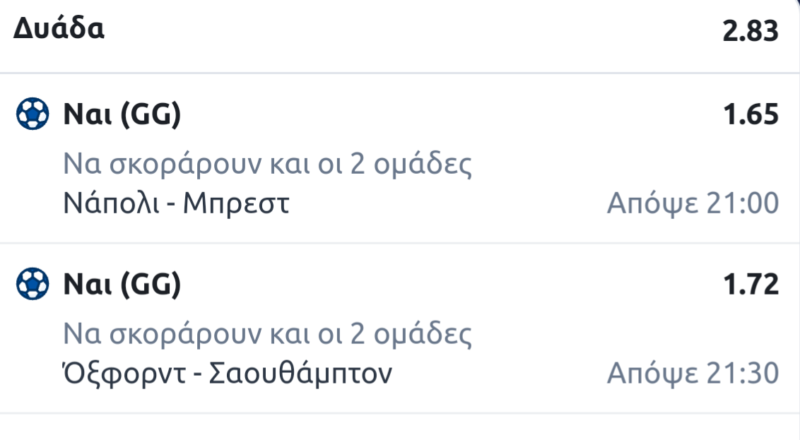Click the 21:00 kickoff time
The height and width of the screenshot is (440, 800).
(740, 205)
